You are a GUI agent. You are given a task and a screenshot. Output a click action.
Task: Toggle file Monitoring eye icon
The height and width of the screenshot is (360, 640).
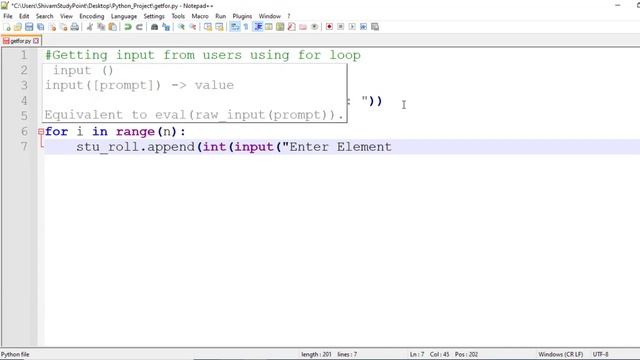coord(314,27)
